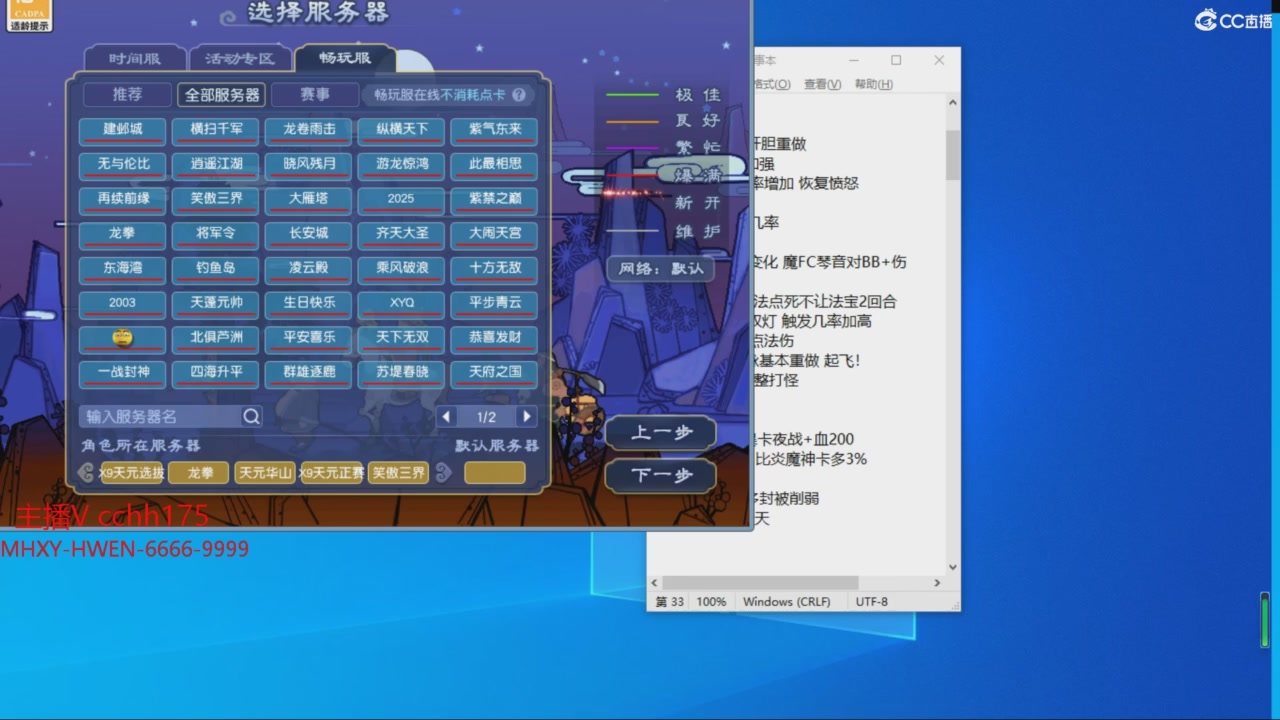Click scroll-up arrow in Notepad vertical scrollbar
The height and width of the screenshot is (720, 1280).
(953, 102)
